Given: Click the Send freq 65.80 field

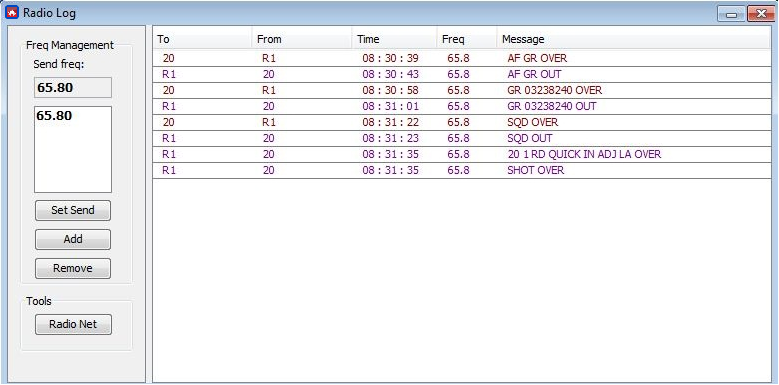Looking at the screenshot, I should (73, 88).
